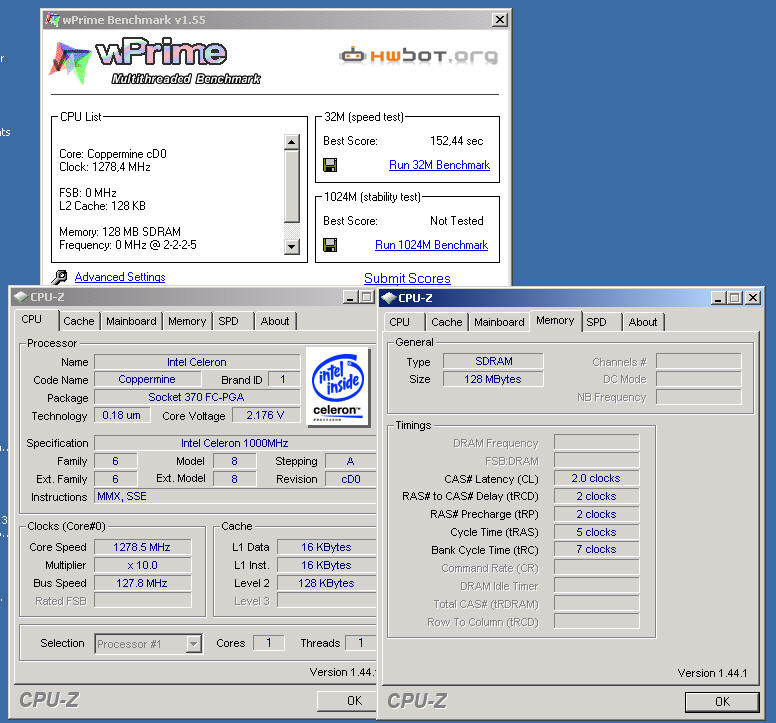
Task: Click the Multiplier x 10.0 value
Action: (x=142, y=565)
